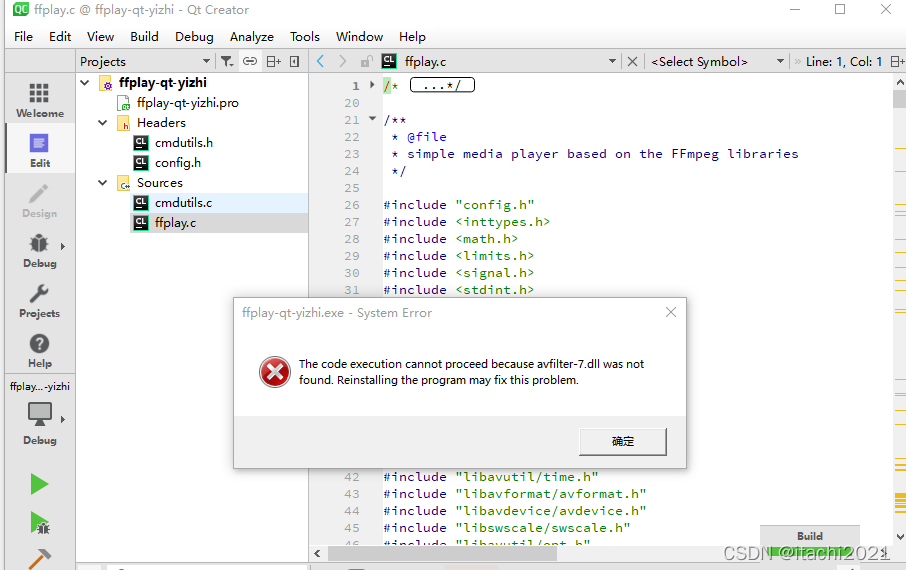Fold the doc comment at line 21
This screenshot has height=570, width=906.
click(x=372, y=119)
